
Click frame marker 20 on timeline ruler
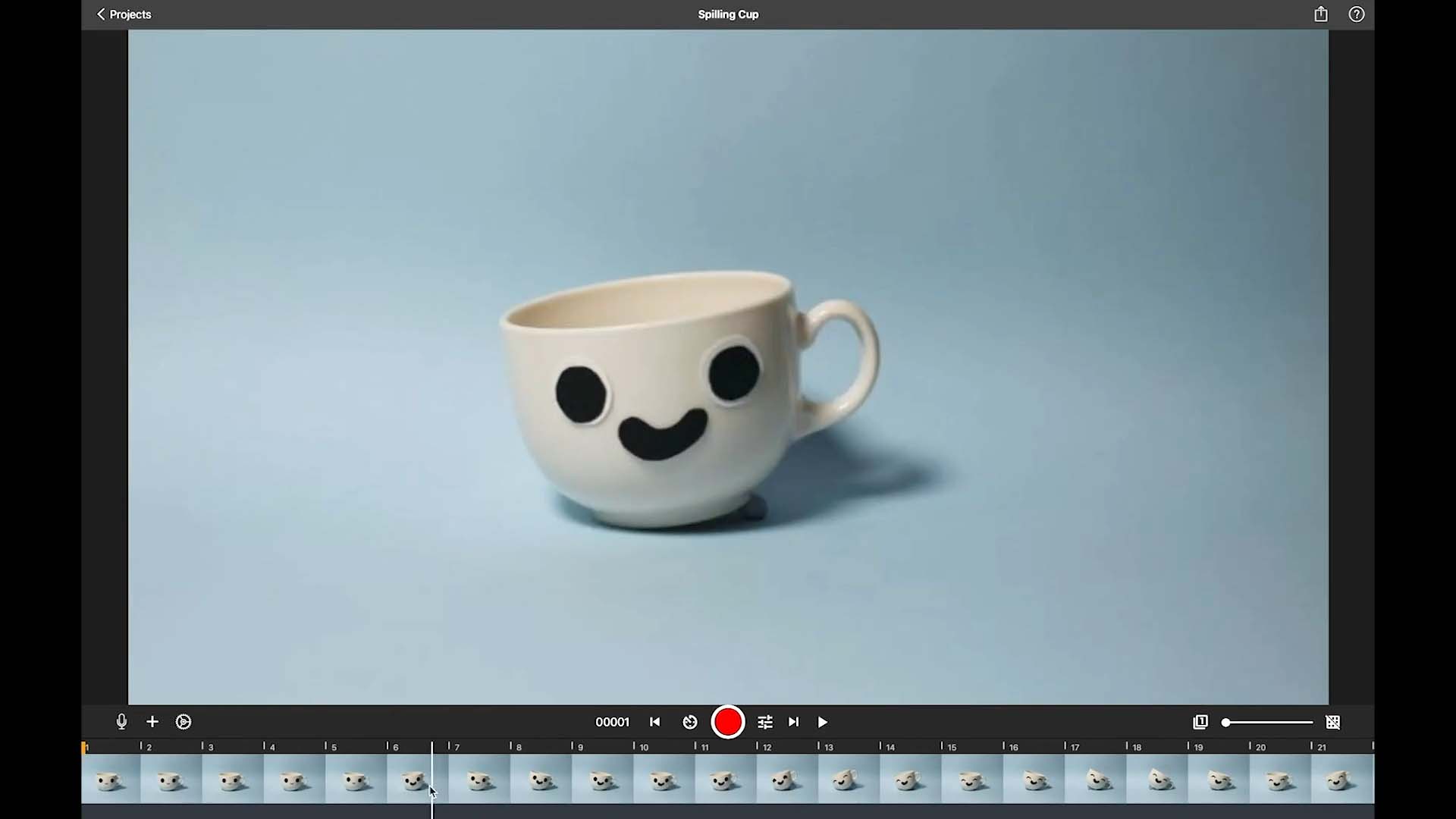pyautogui.click(x=1259, y=747)
